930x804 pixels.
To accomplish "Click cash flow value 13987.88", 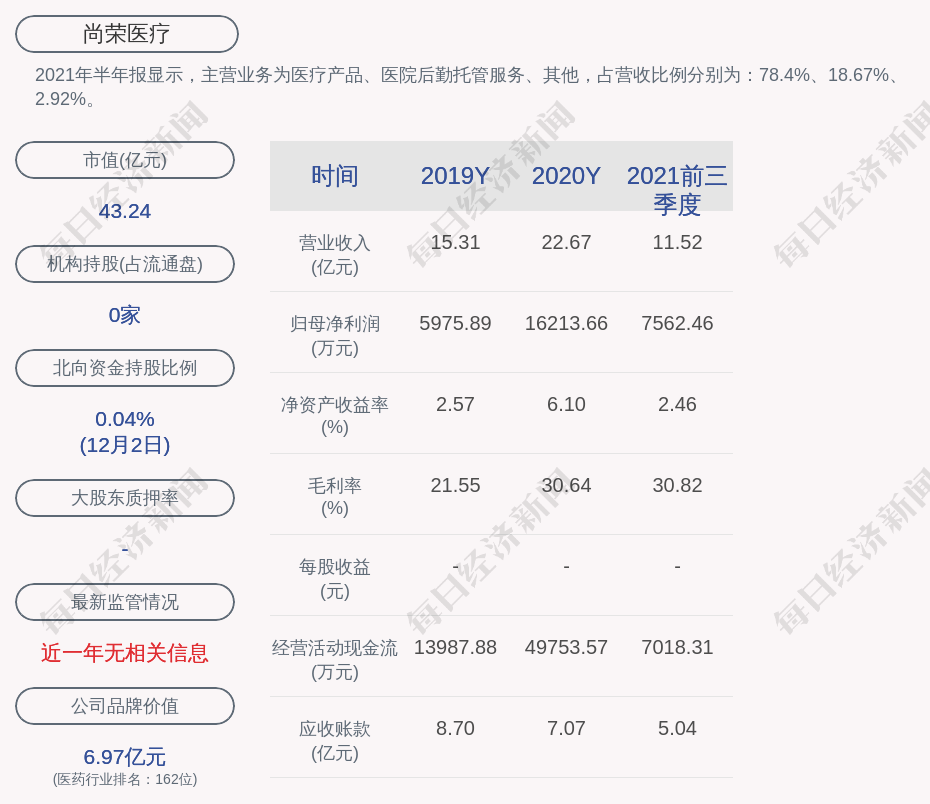I will click(x=455, y=647).
